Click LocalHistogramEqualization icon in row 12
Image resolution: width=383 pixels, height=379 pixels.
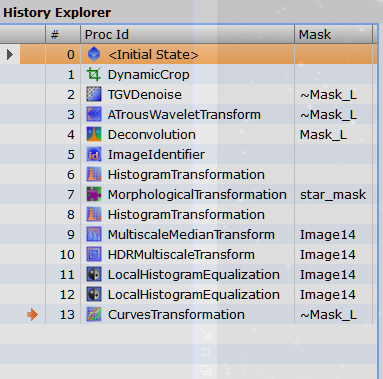[94, 294]
